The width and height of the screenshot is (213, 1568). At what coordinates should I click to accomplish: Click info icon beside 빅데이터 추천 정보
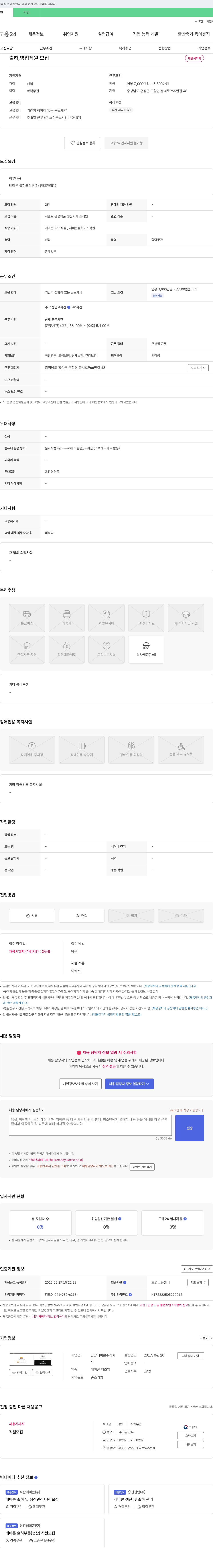36,1477
